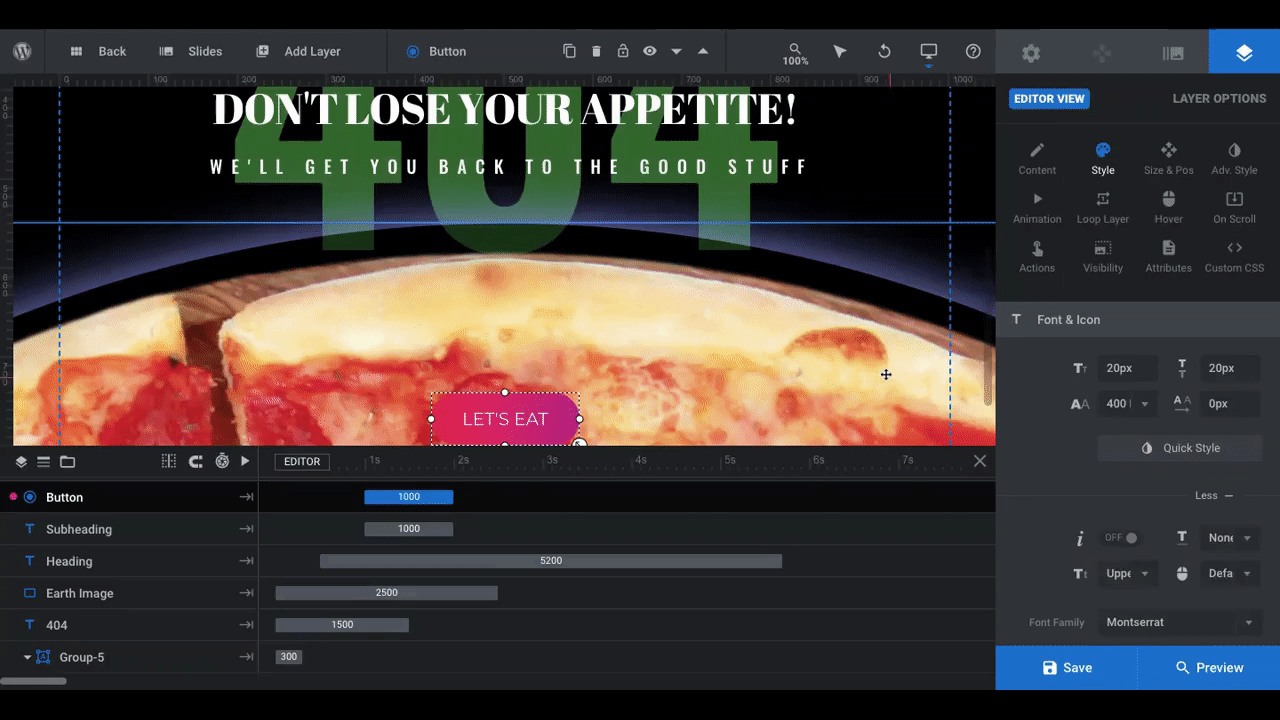
Task: Select the Heading layer row
Action: pyautogui.click(x=129, y=561)
